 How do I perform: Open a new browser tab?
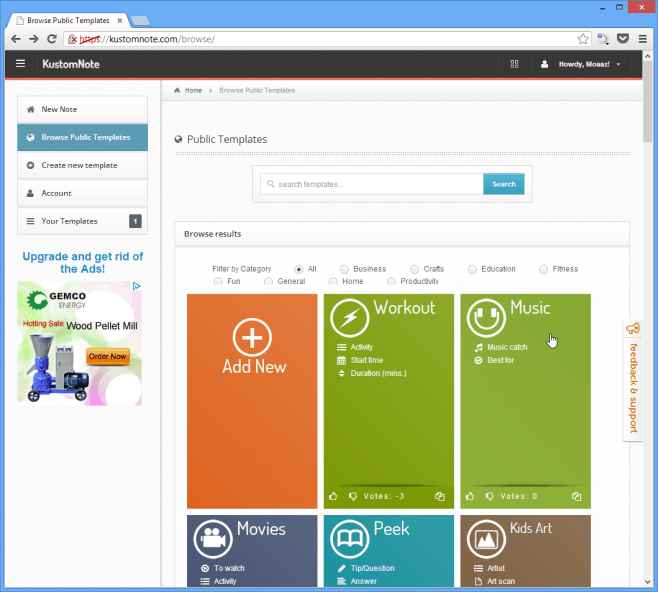click(x=140, y=20)
